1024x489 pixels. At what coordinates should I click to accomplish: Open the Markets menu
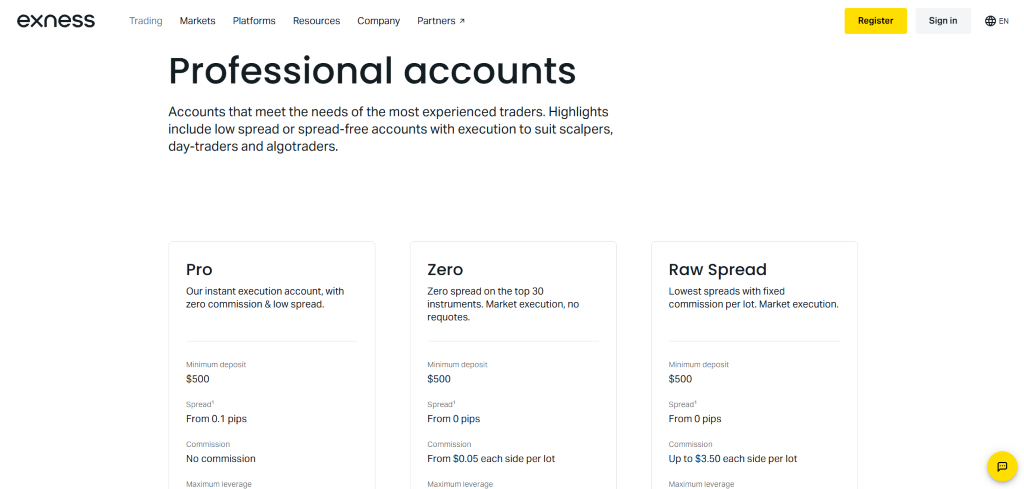coord(197,21)
